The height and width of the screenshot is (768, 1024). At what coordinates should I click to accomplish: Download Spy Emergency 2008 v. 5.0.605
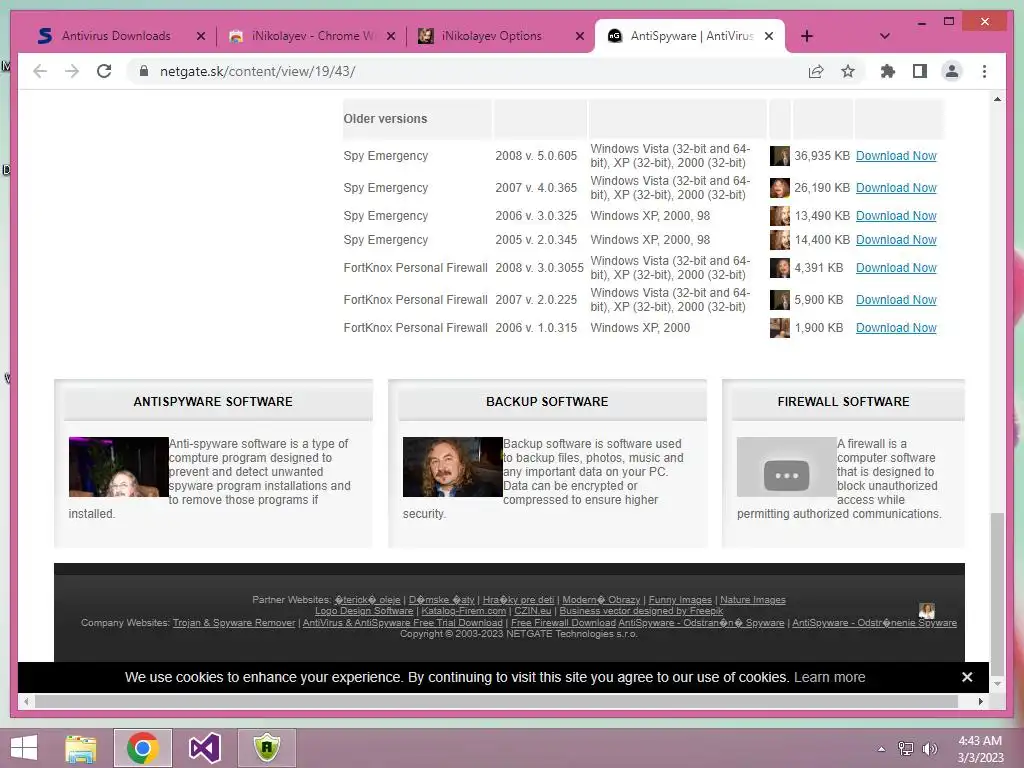(x=896, y=155)
